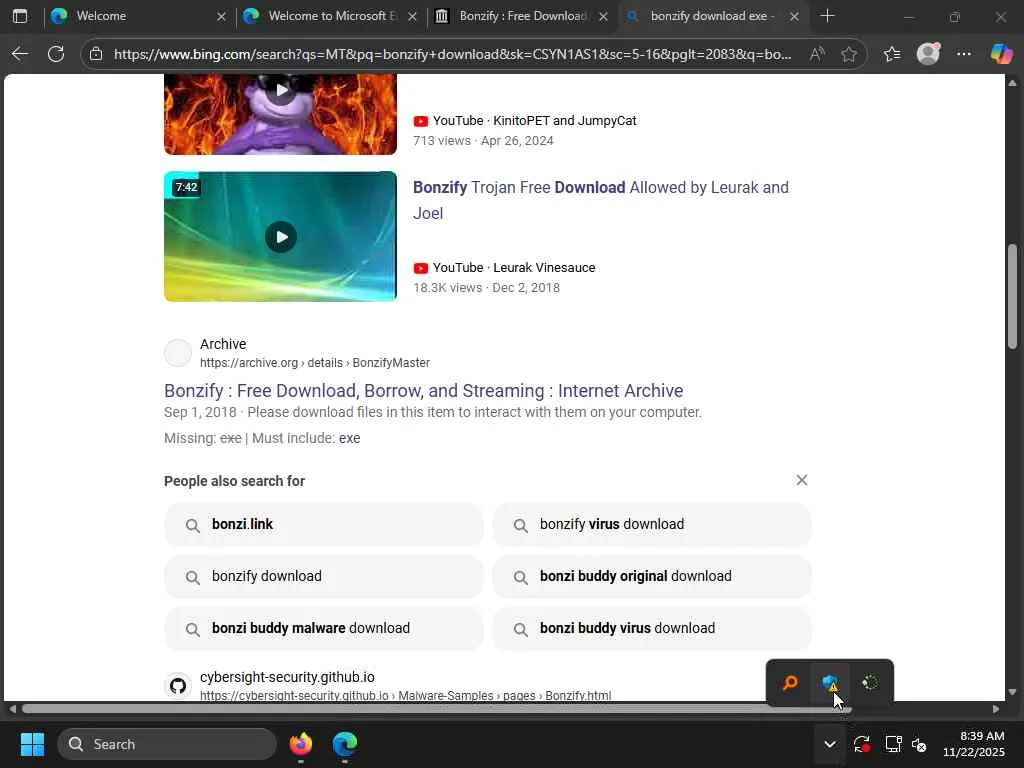Choose the bonzify download suggestion
The image size is (1024, 768).
(324, 576)
